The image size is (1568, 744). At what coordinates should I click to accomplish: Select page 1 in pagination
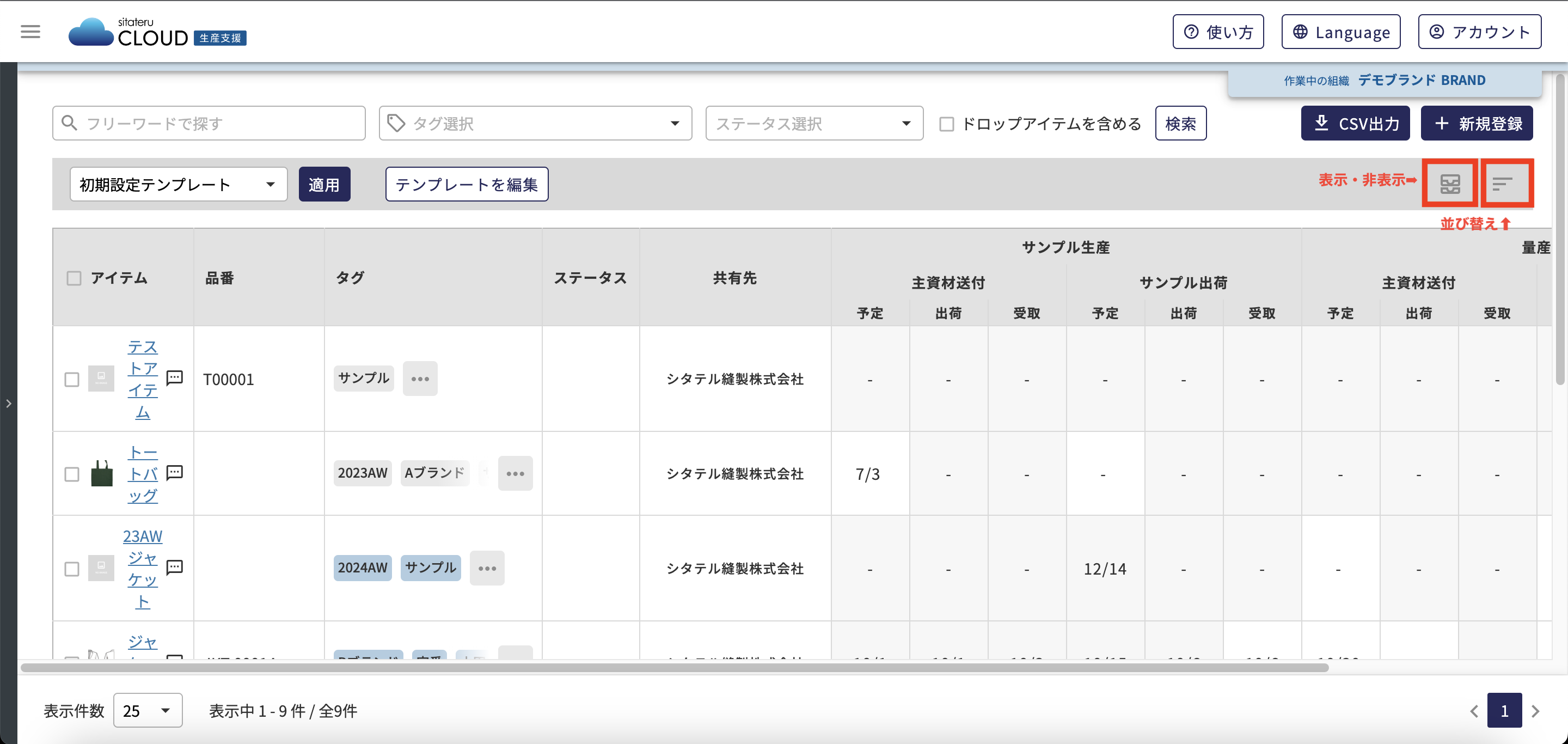coord(1504,711)
